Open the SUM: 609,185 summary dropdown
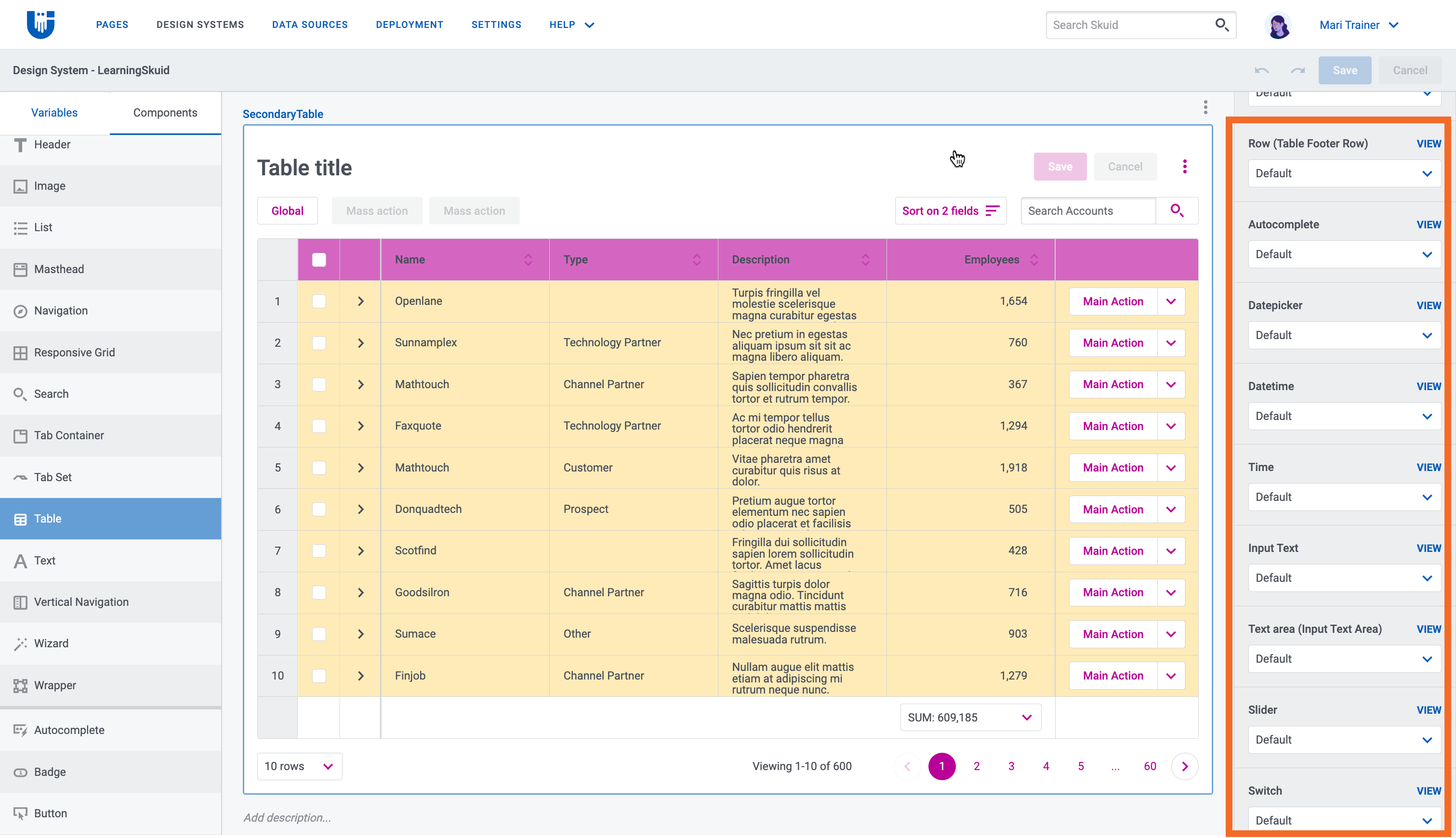1456x838 pixels. (971, 717)
